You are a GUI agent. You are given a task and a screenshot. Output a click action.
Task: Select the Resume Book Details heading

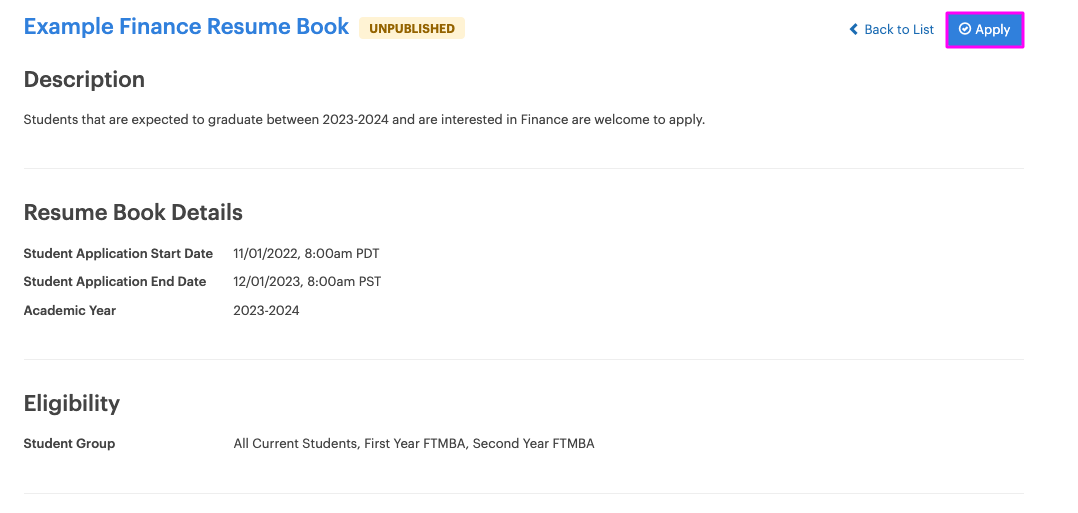133,212
